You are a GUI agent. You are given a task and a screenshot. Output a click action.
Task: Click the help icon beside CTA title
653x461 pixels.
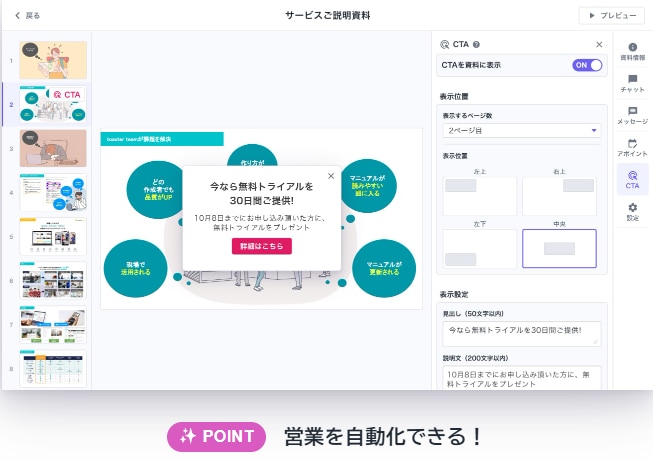coord(476,45)
